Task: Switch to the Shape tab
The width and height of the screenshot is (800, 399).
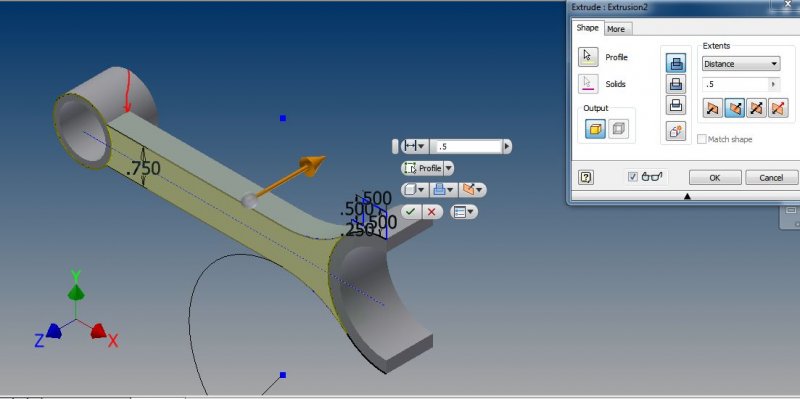Action: [x=587, y=28]
